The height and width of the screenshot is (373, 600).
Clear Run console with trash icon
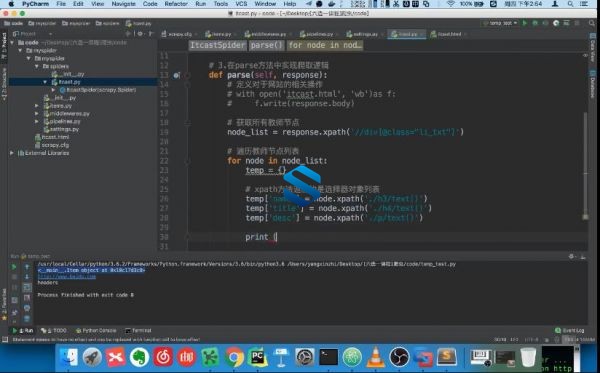[x=27, y=318]
